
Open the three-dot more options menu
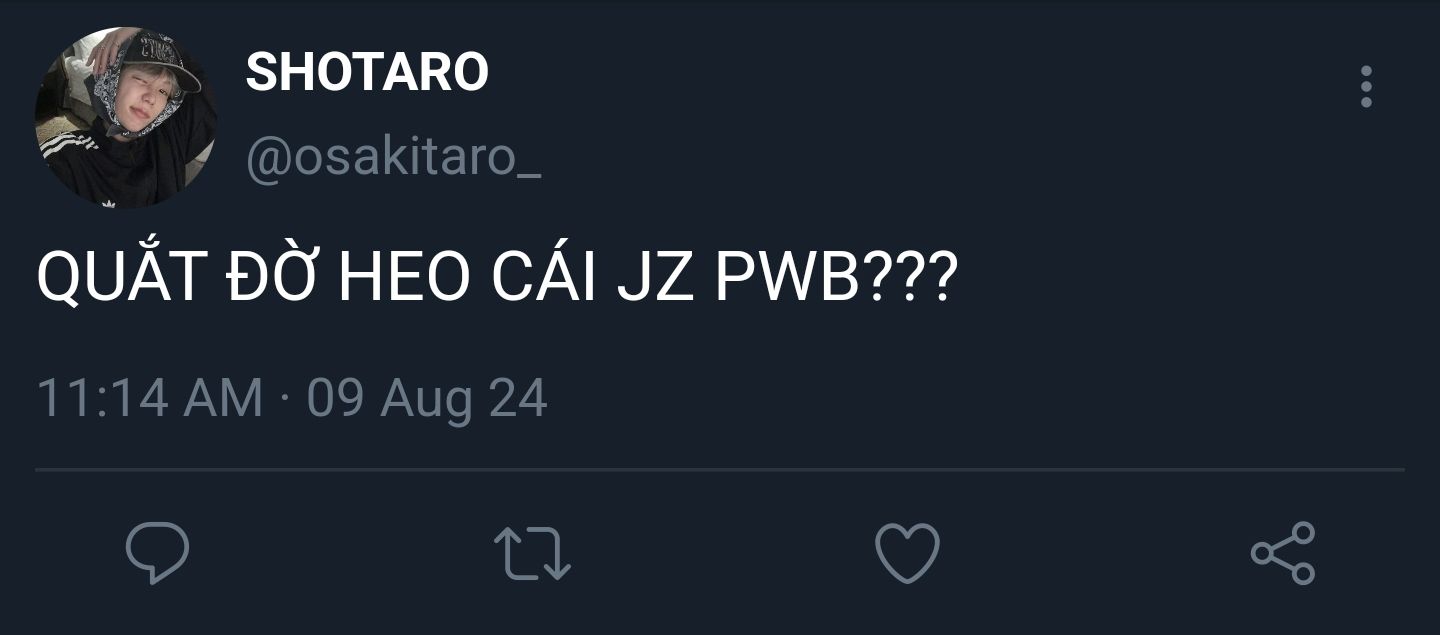[1366, 87]
